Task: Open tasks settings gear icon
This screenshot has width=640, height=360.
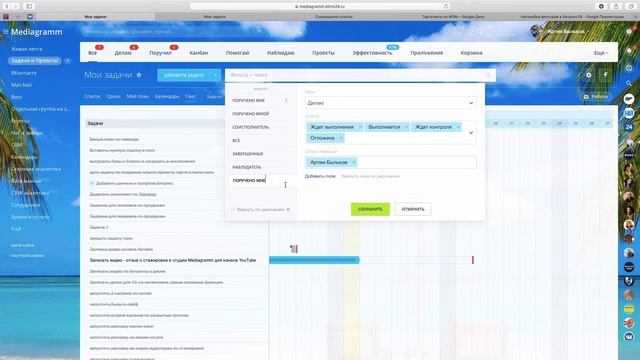Action: 589,75
